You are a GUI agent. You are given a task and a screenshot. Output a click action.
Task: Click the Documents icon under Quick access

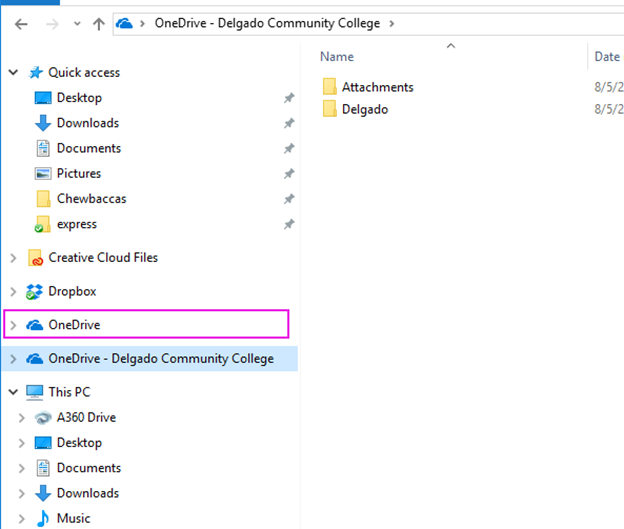pyautogui.click(x=43, y=148)
